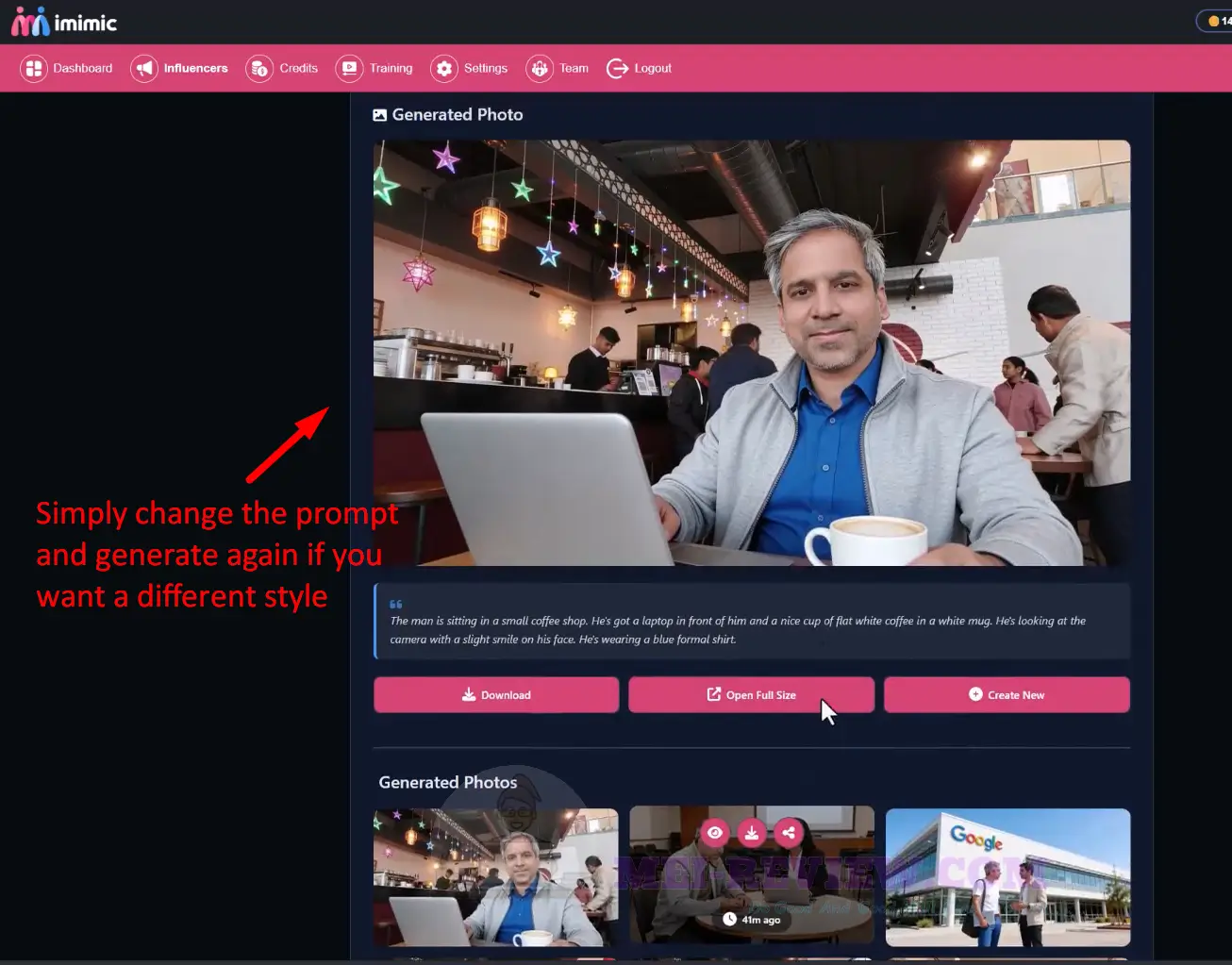Click the Team people icon
The image size is (1232, 965).
(x=540, y=68)
